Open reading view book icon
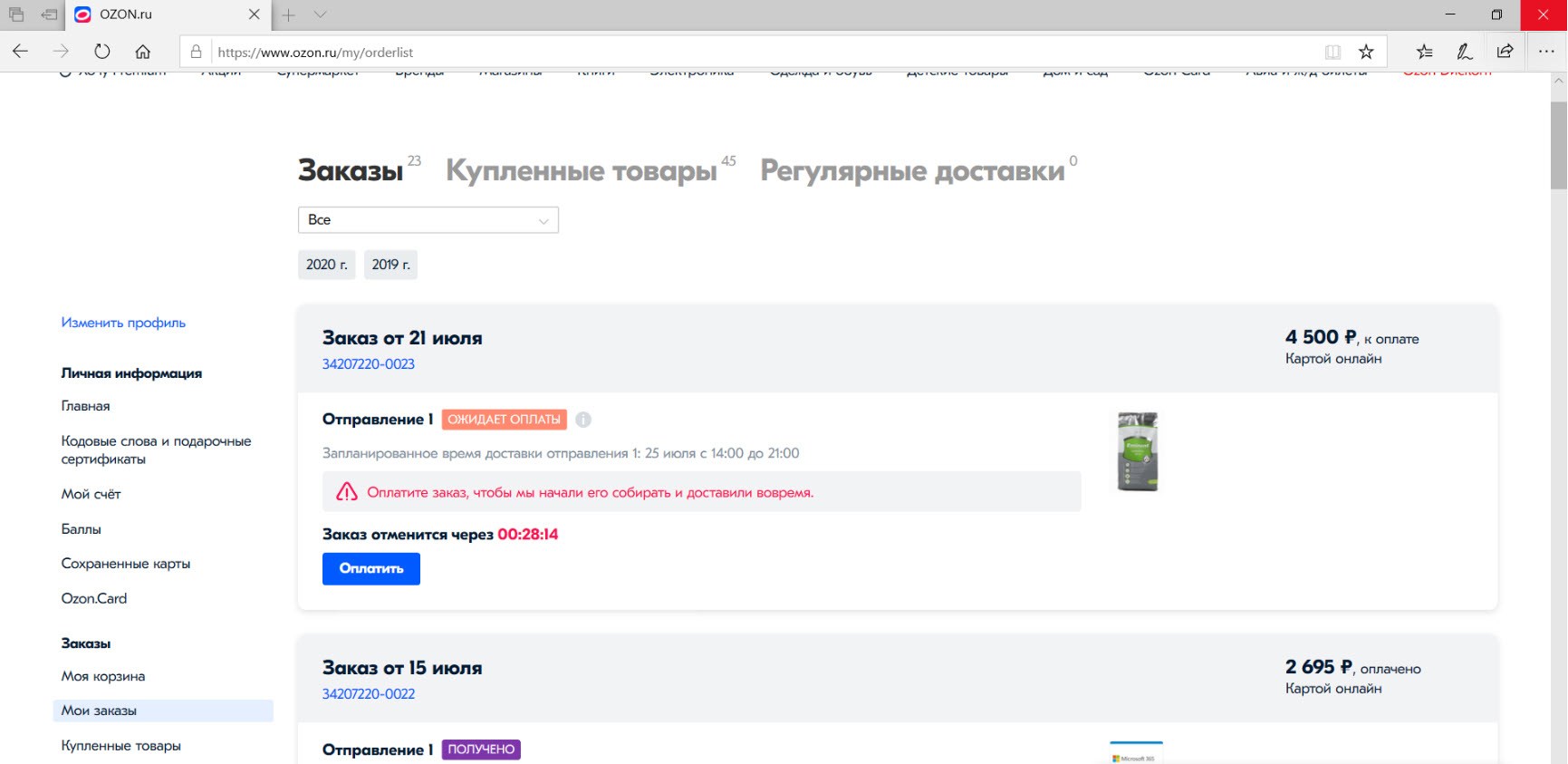Screen dimensions: 1568x764 (1332, 52)
